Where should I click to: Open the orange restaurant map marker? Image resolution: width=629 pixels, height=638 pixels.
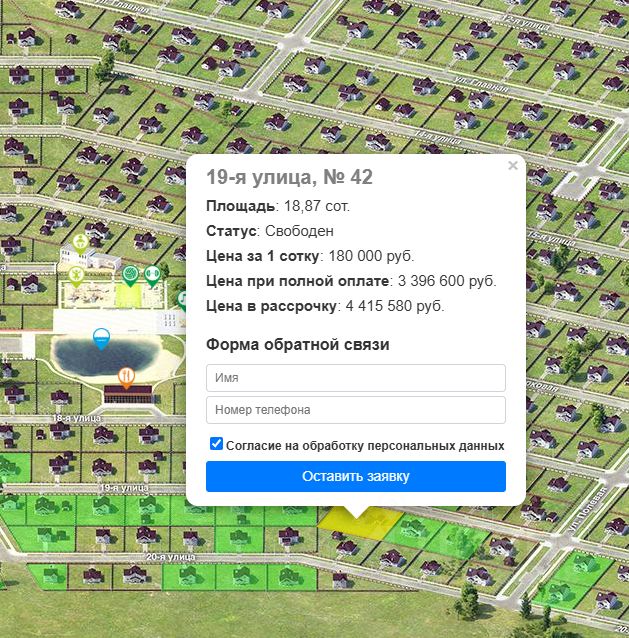click(x=127, y=378)
